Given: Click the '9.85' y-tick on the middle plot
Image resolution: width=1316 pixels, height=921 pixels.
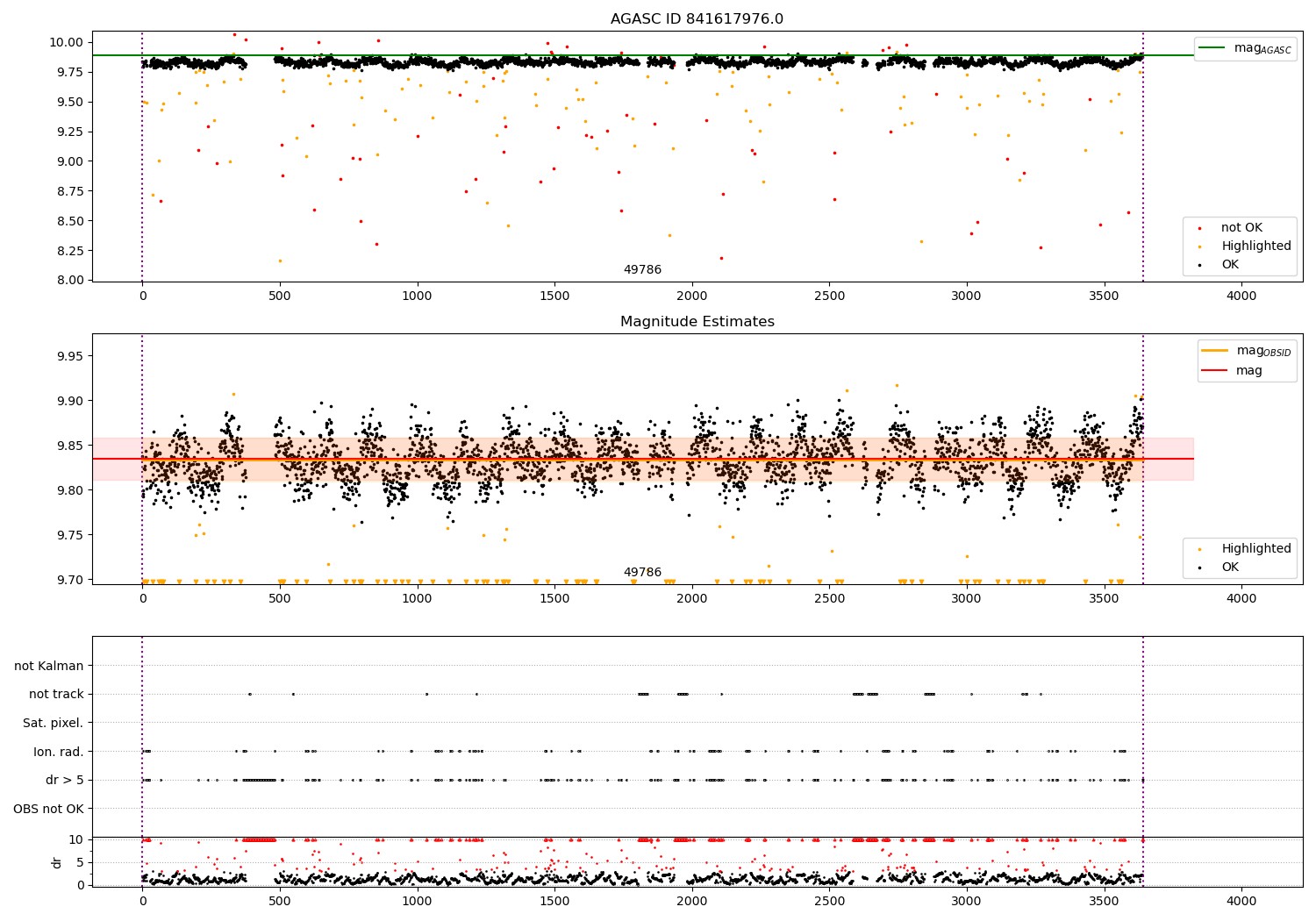Looking at the screenshot, I should (70, 446).
